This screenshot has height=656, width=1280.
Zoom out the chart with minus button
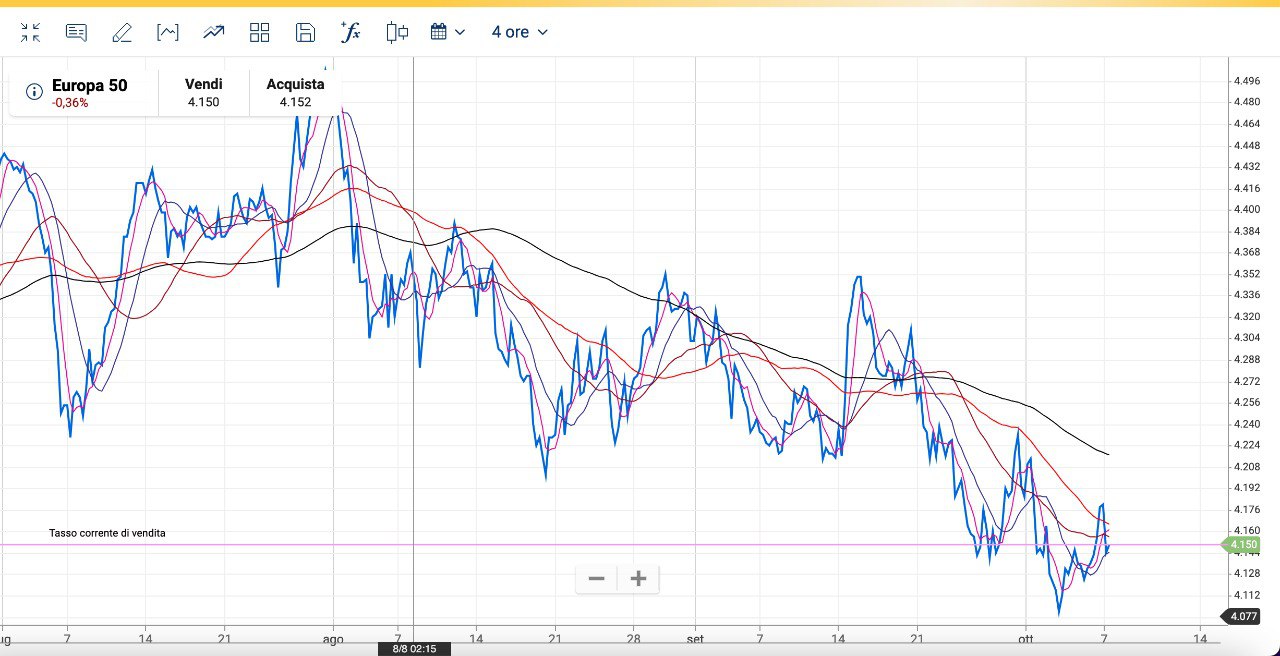tap(597, 578)
